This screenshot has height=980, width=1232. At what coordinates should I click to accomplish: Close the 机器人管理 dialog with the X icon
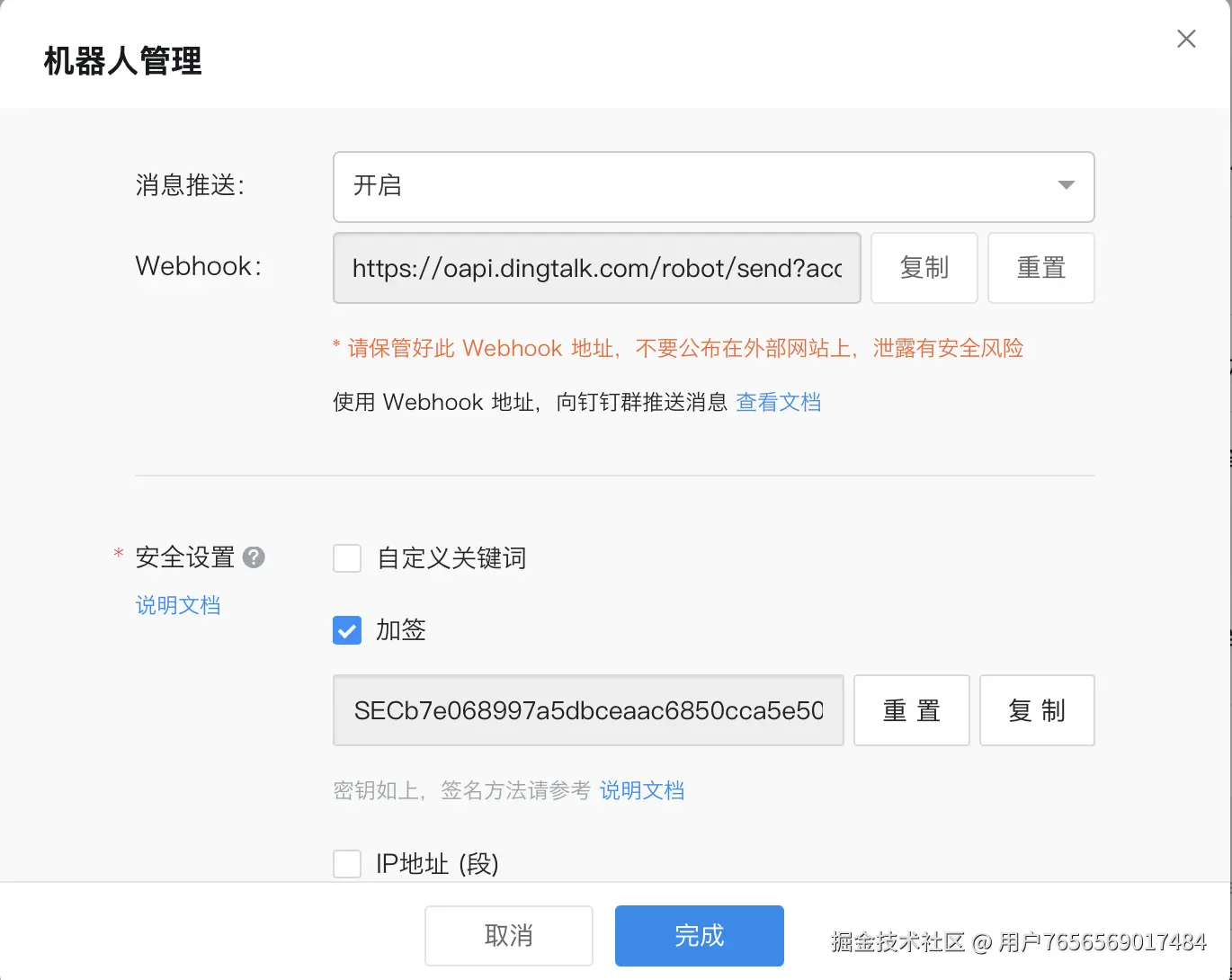(1186, 39)
